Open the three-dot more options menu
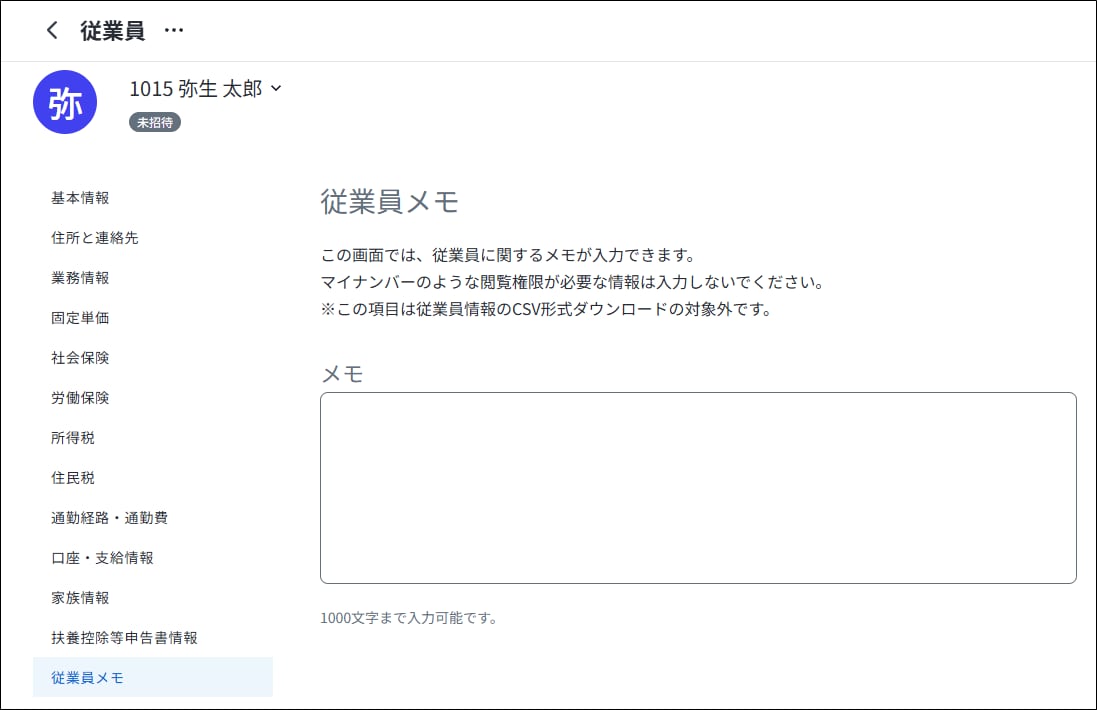The image size is (1097, 710). [x=174, y=31]
